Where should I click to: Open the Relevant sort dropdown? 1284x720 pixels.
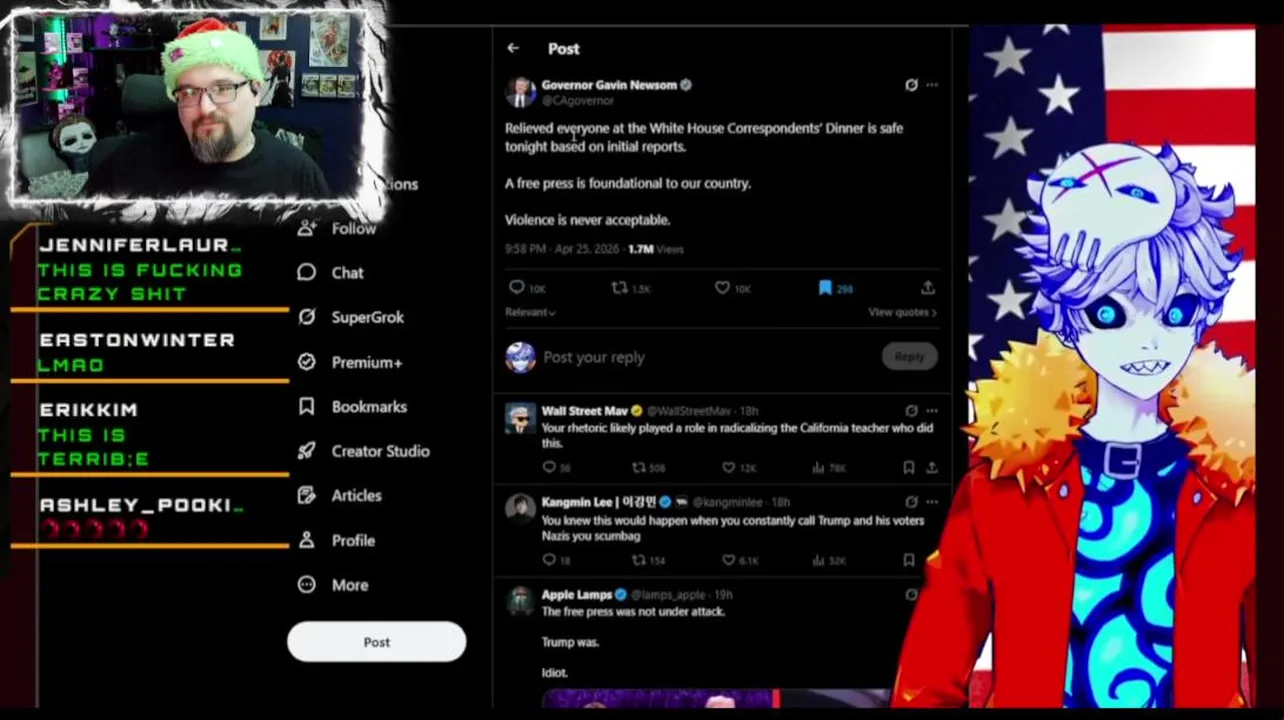530,312
